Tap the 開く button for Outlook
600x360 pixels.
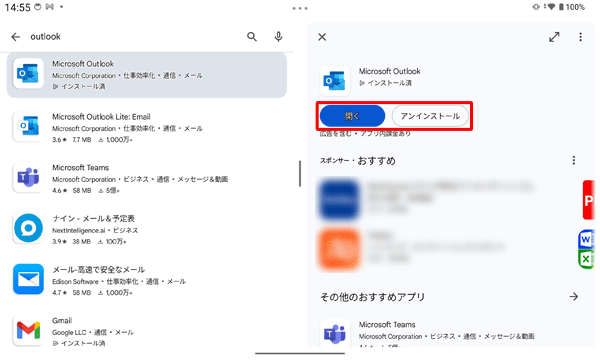(352, 116)
